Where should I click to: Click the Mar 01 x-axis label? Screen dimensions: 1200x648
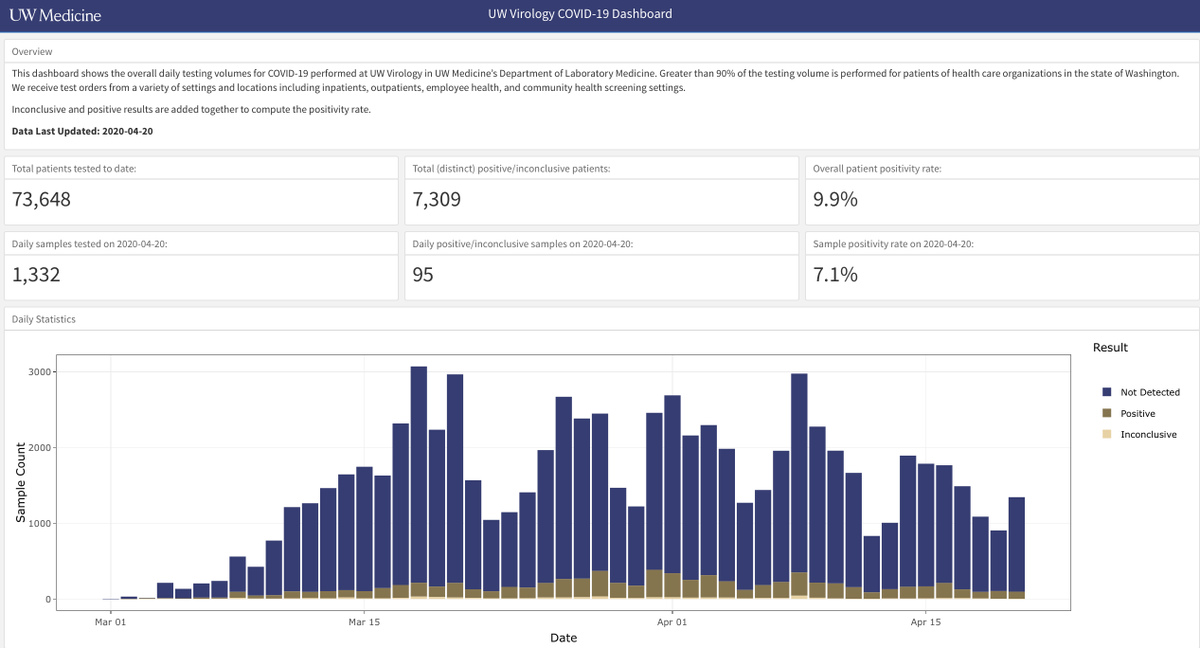pyautogui.click(x=111, y=620)
